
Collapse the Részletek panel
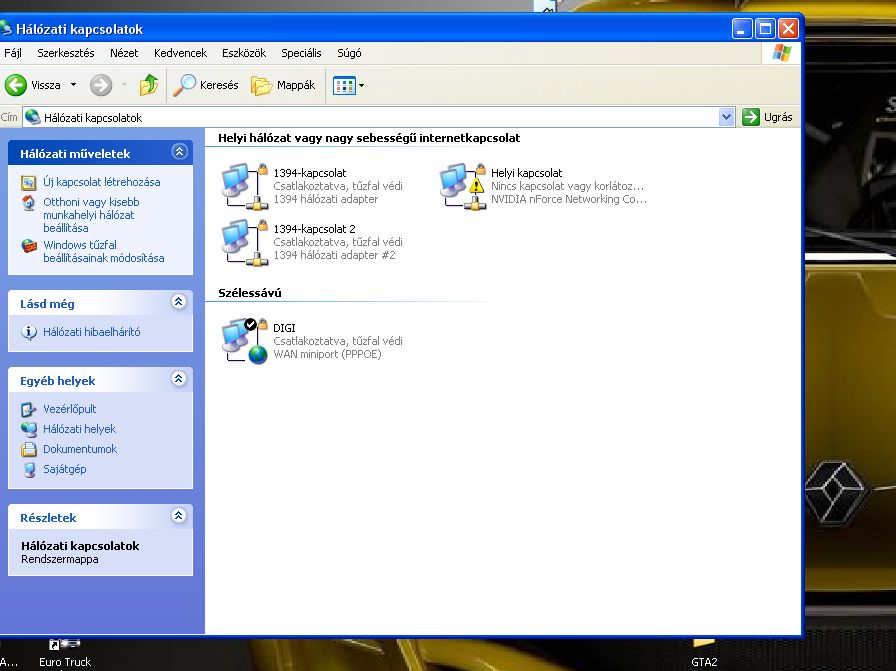[x=179, y=517]
